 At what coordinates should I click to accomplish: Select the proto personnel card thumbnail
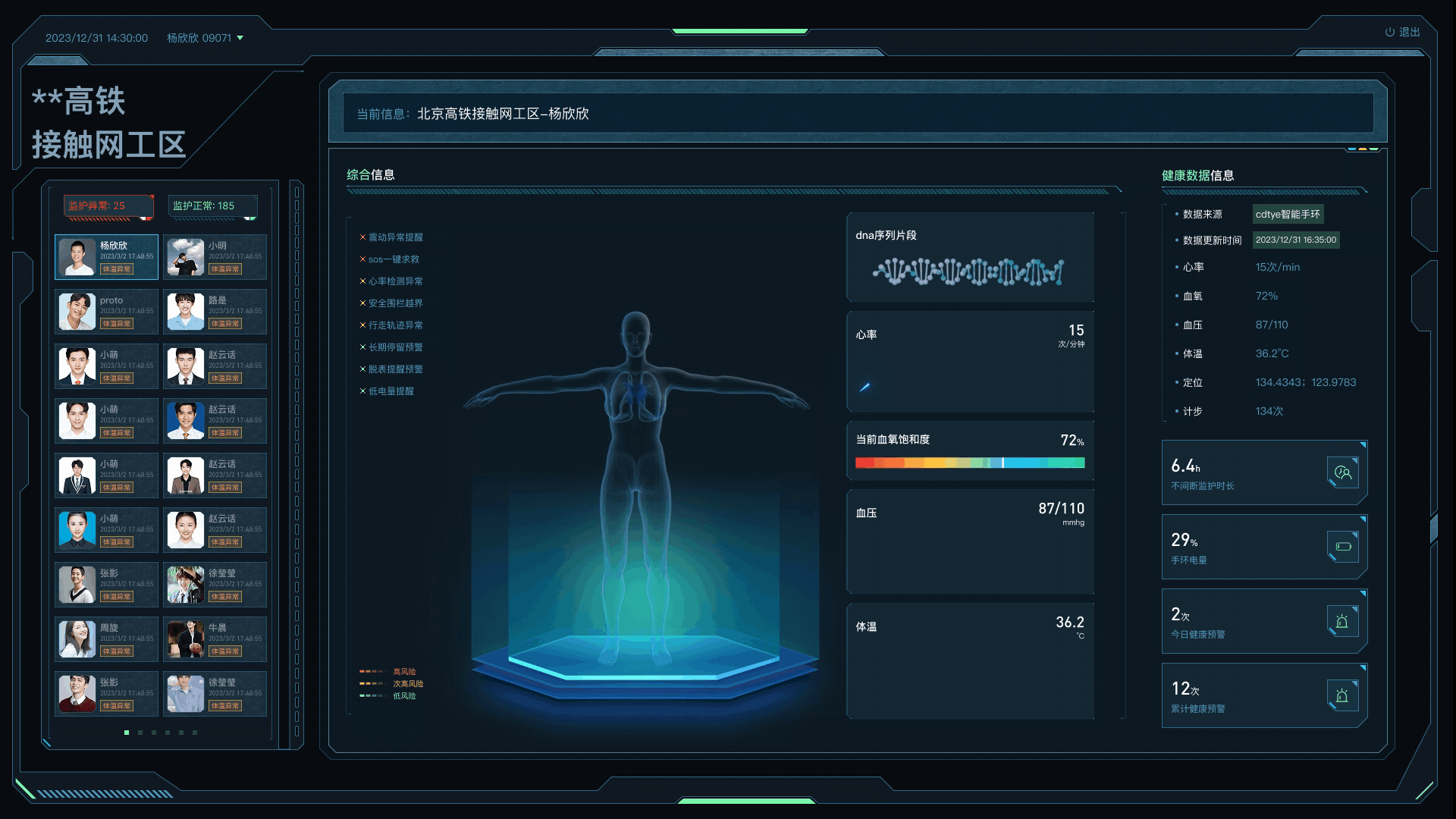point(78,312)
